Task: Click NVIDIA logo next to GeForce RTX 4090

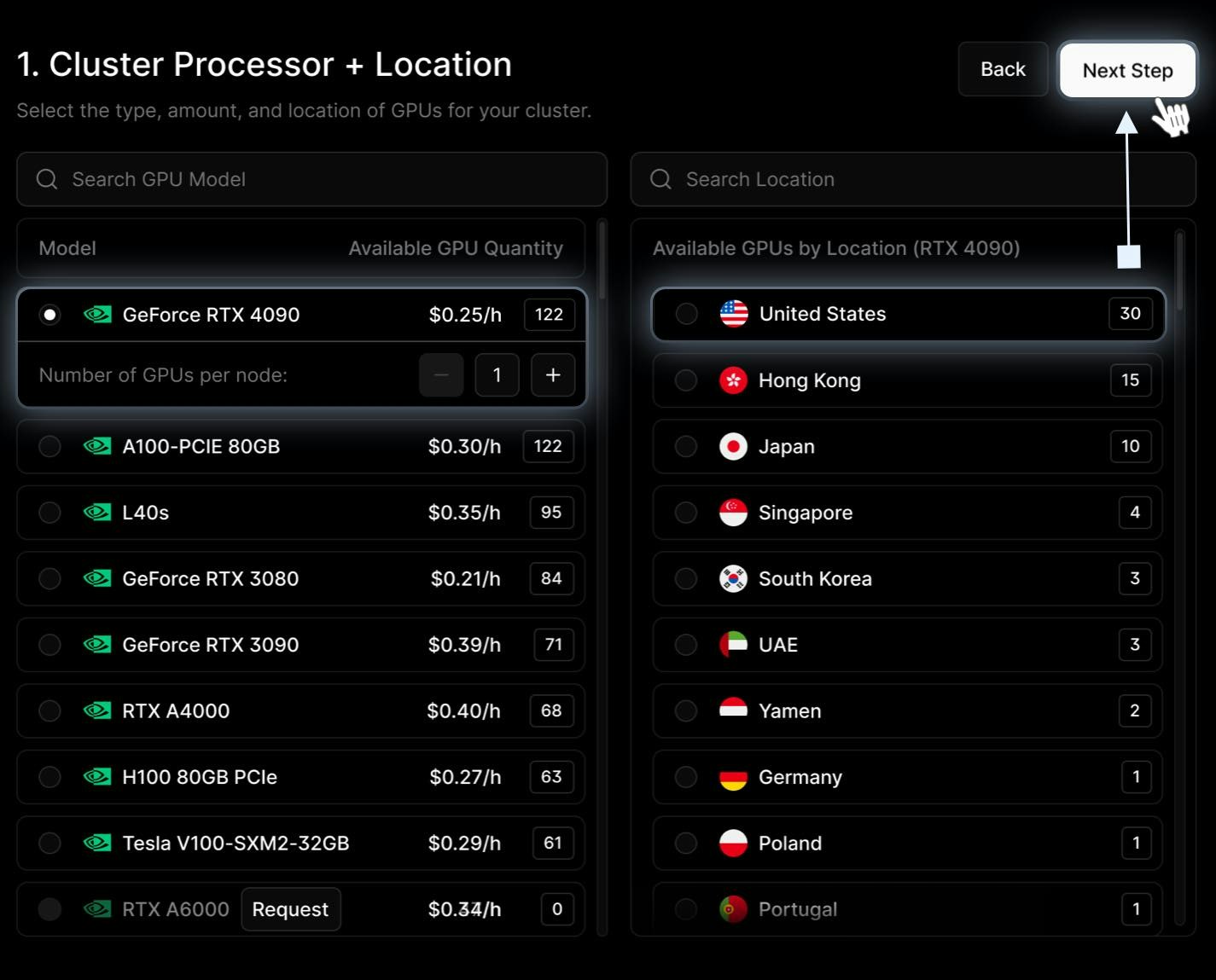Action: pos(97,315)
